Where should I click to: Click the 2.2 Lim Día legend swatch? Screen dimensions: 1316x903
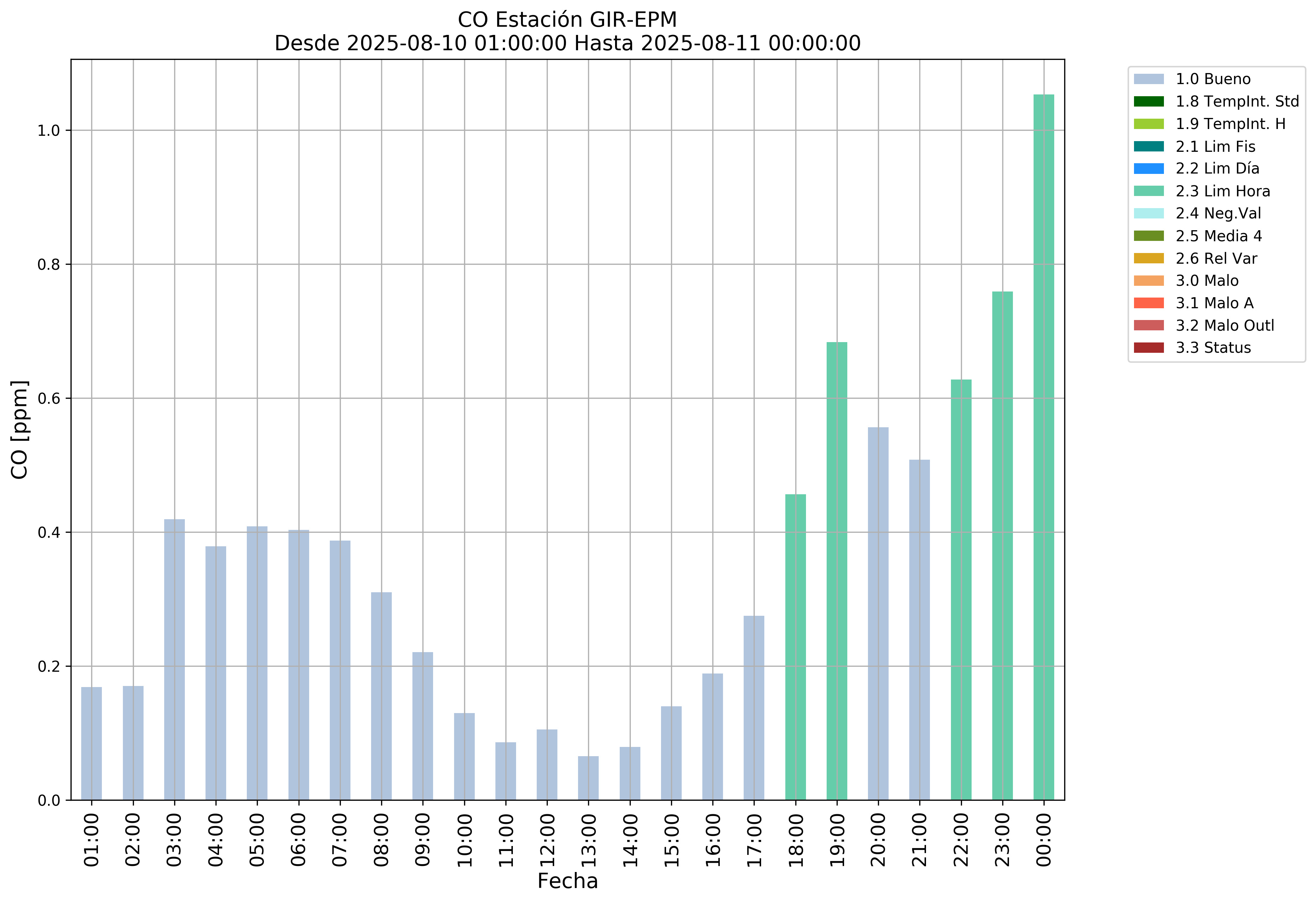pyautogui.click(x=1148, y=169)
